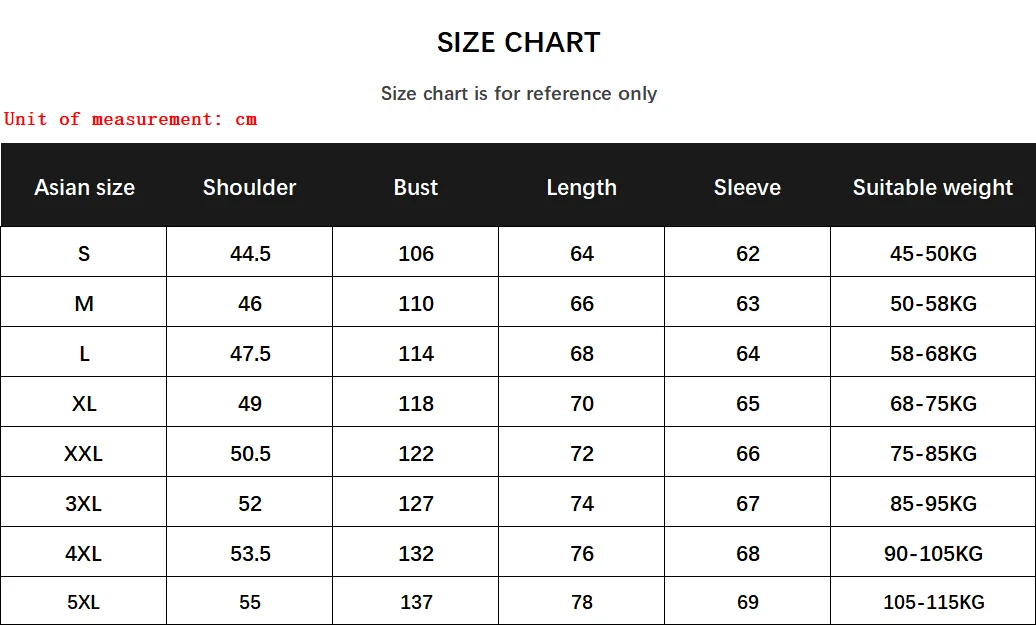Select the M size row label
1036x625 pixels.
coord(84,304)
